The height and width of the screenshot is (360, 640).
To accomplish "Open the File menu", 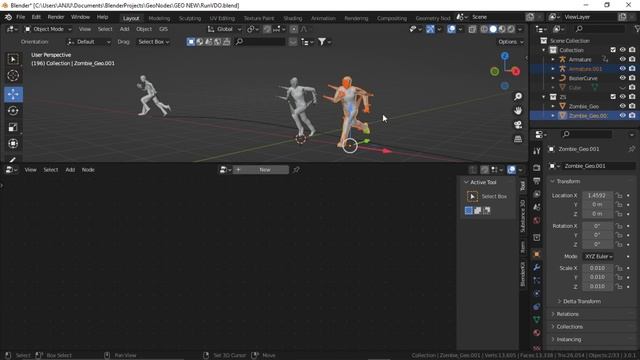I will pos(20,17).
